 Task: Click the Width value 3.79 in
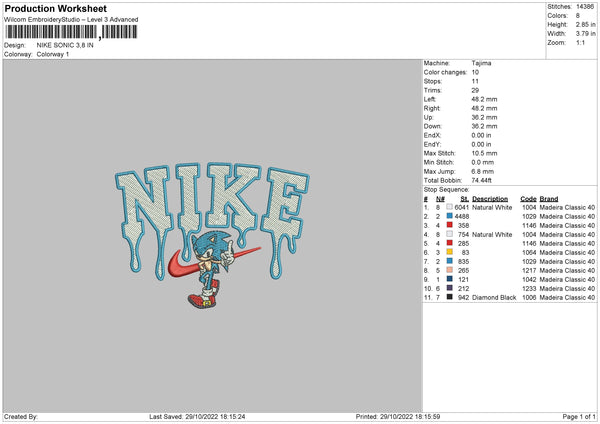[x=585, y=34]
